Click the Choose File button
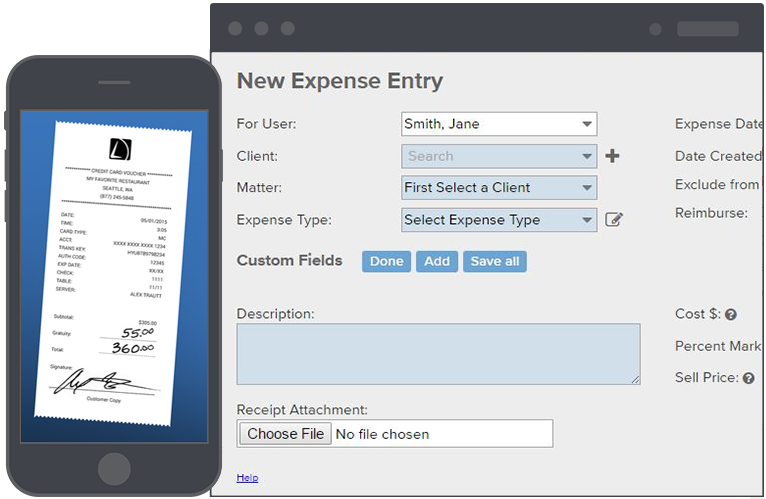This screenshot has width=766, height=499. pos(285,434)
